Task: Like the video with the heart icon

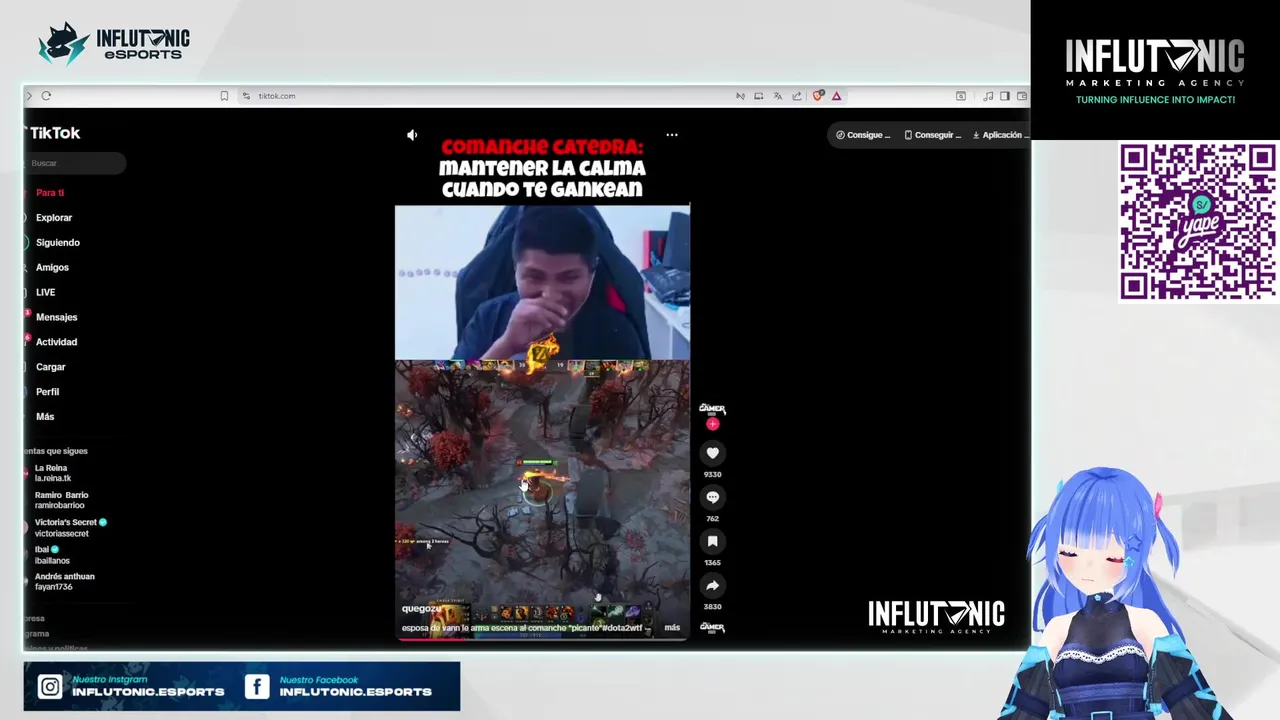Action: pos(712,453)
